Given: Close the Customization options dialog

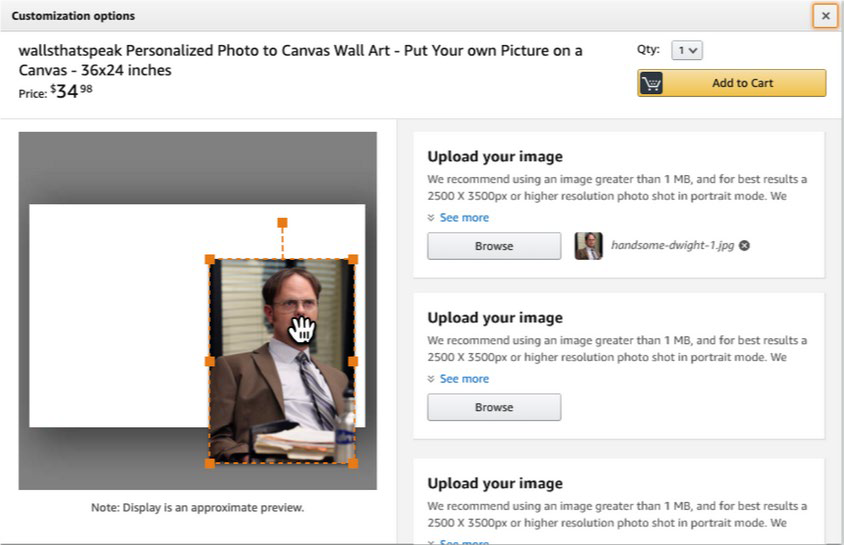Looking at the screenshot, I should [x=825, y=16].
